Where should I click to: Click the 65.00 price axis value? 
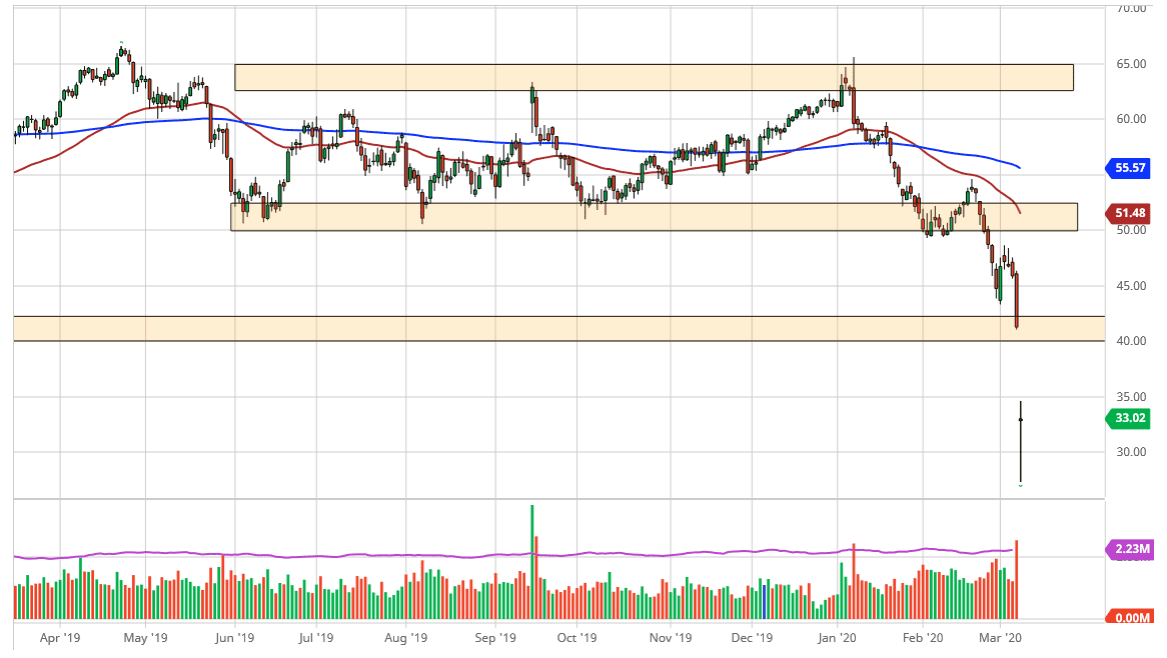coord(1131,64)
